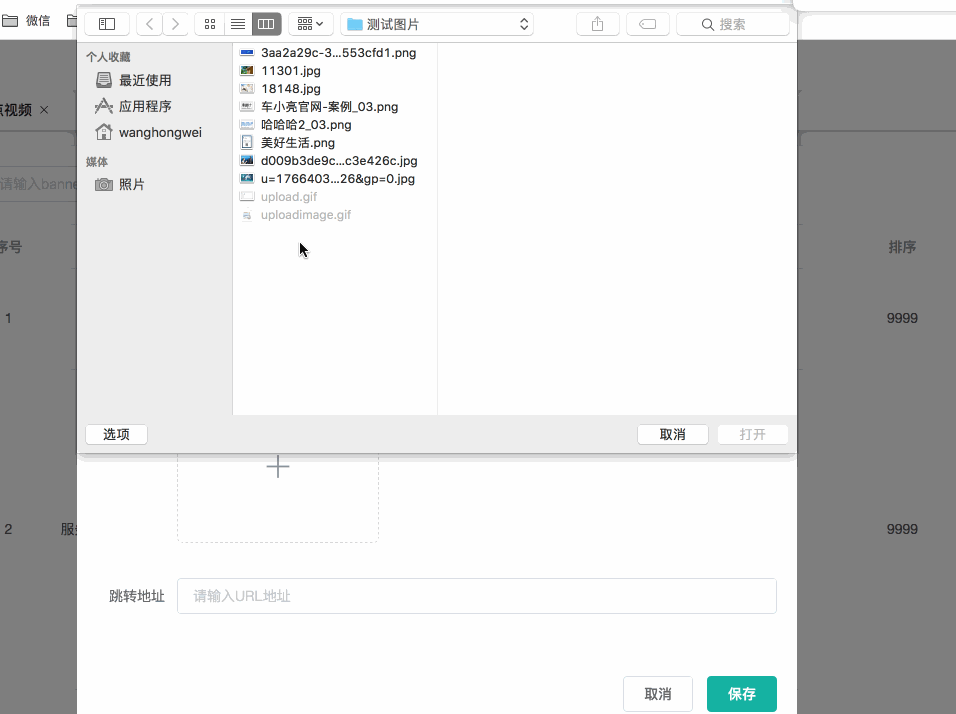956x714 pixels.
Task: Click the 排序 column header
Action: 902,247
